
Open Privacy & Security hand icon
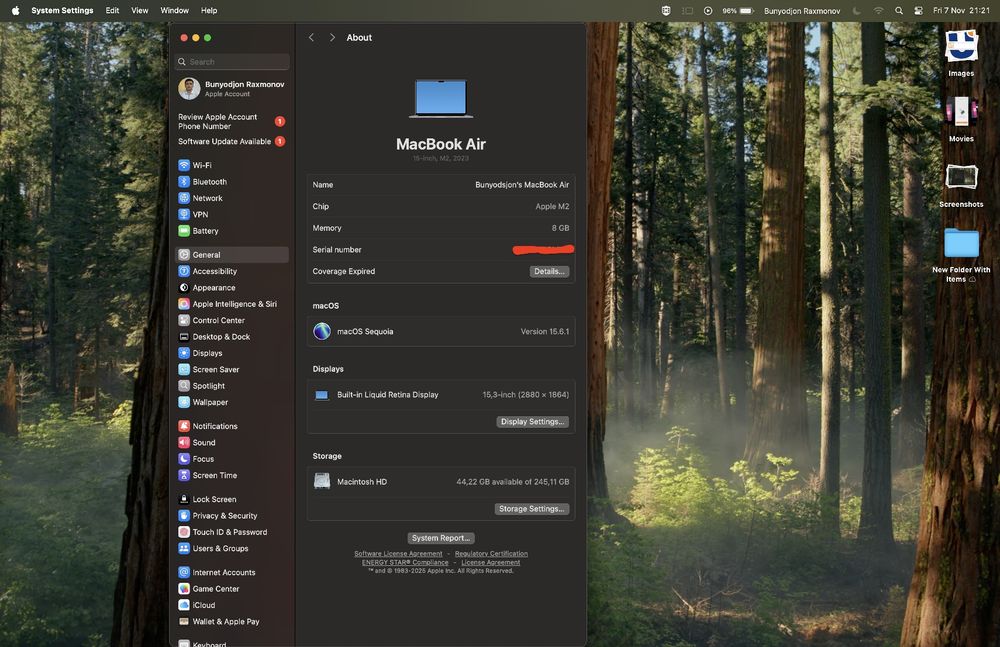[184, 516]
